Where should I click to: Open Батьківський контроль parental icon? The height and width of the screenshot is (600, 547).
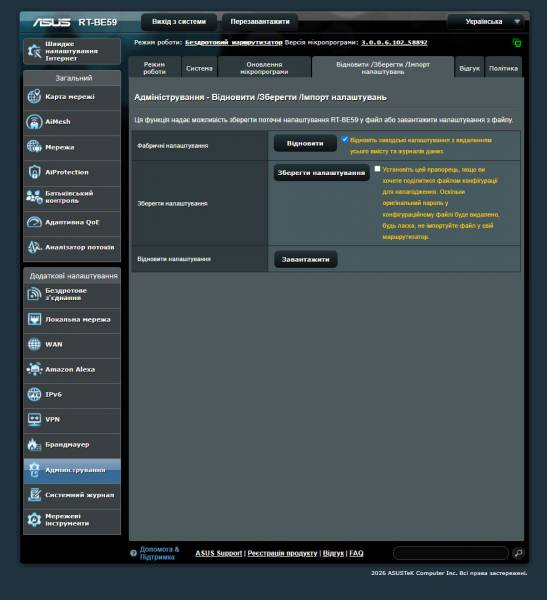pos(34,197)
